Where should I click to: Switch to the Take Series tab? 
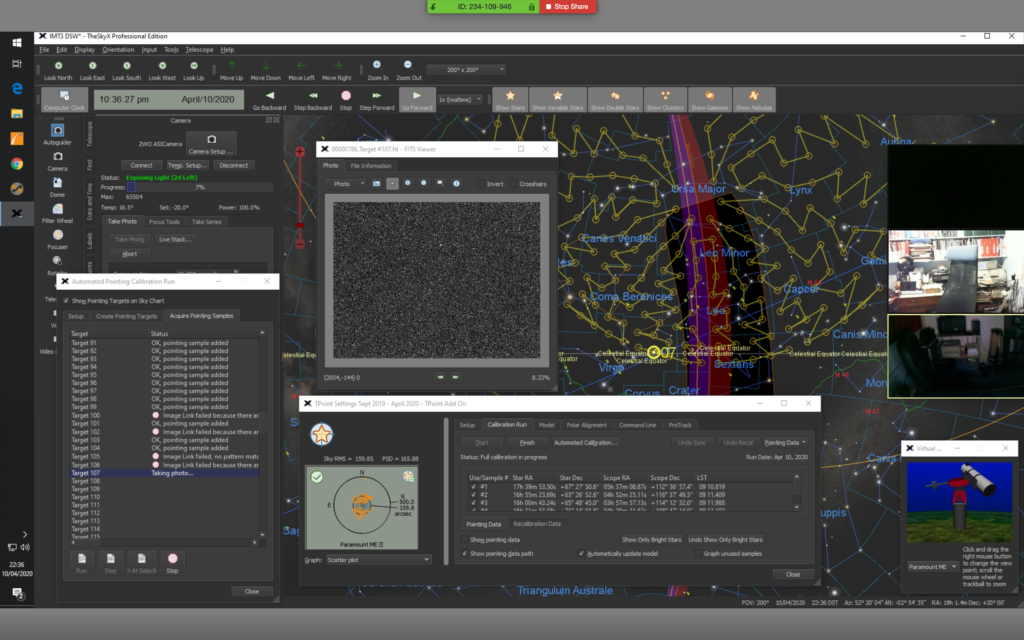click(206, 221)
